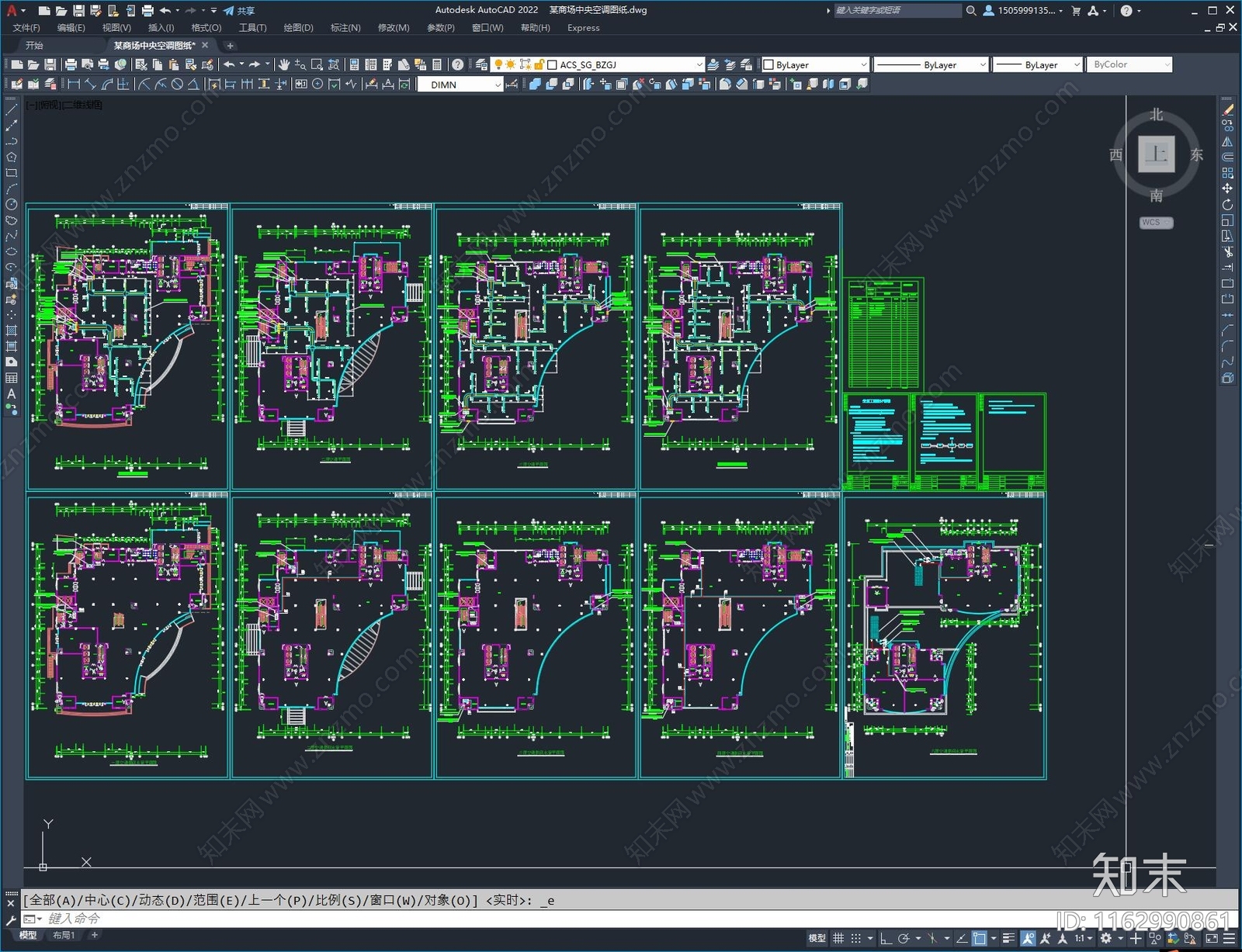
Task: Click the workspace switching gear icon
Action: [x=1106, y=938]
